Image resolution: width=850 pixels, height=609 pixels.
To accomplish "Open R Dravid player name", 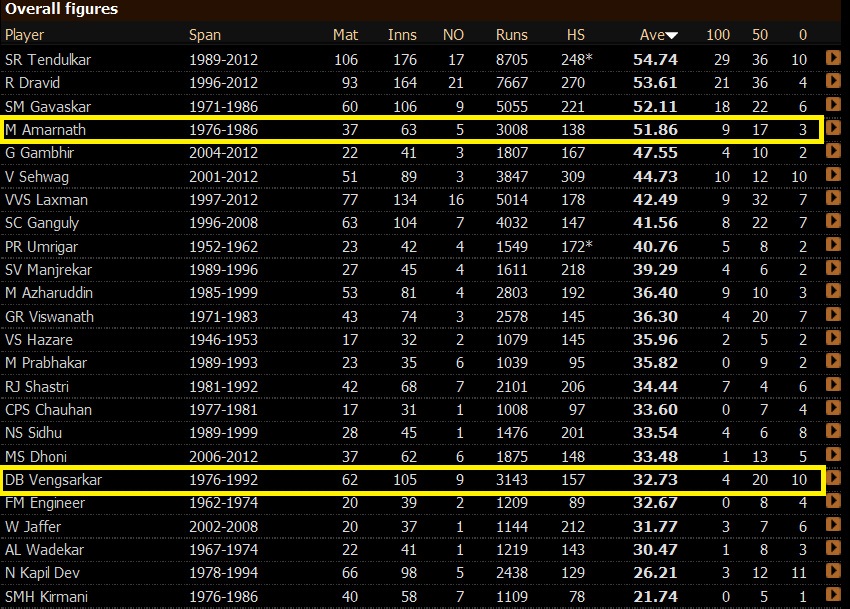I will click(33, 83).
